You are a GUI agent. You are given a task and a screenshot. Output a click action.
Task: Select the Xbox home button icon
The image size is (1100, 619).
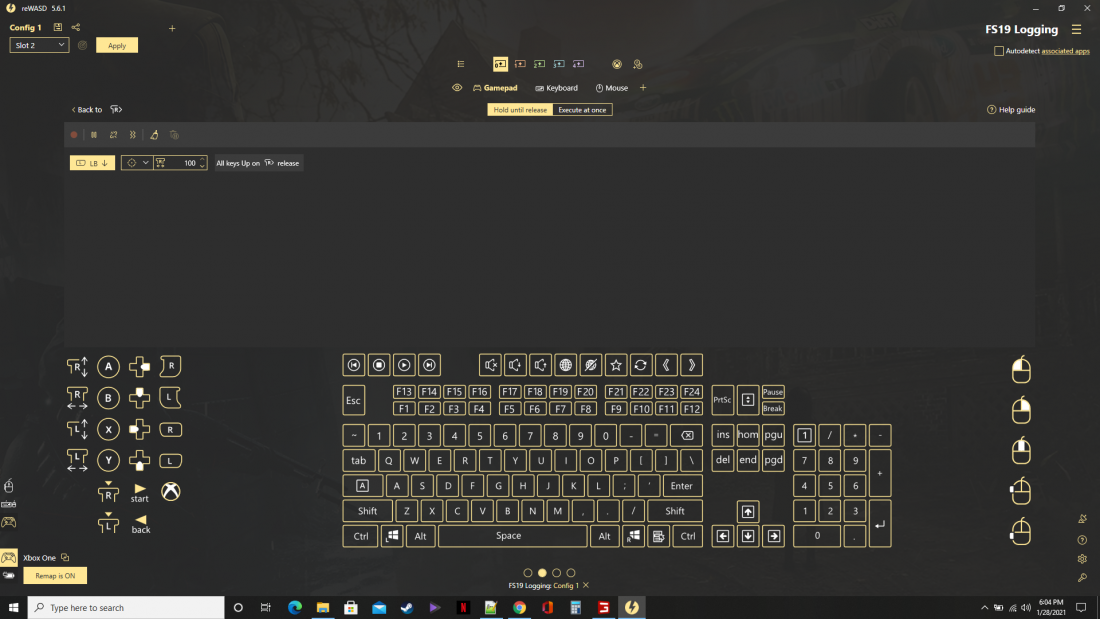pyautogui.click(x=171, y=492)
